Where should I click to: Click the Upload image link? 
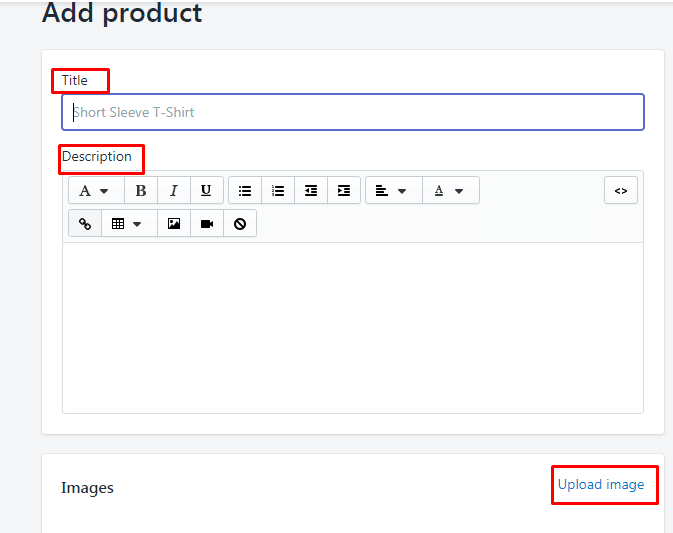click(601, 485)
